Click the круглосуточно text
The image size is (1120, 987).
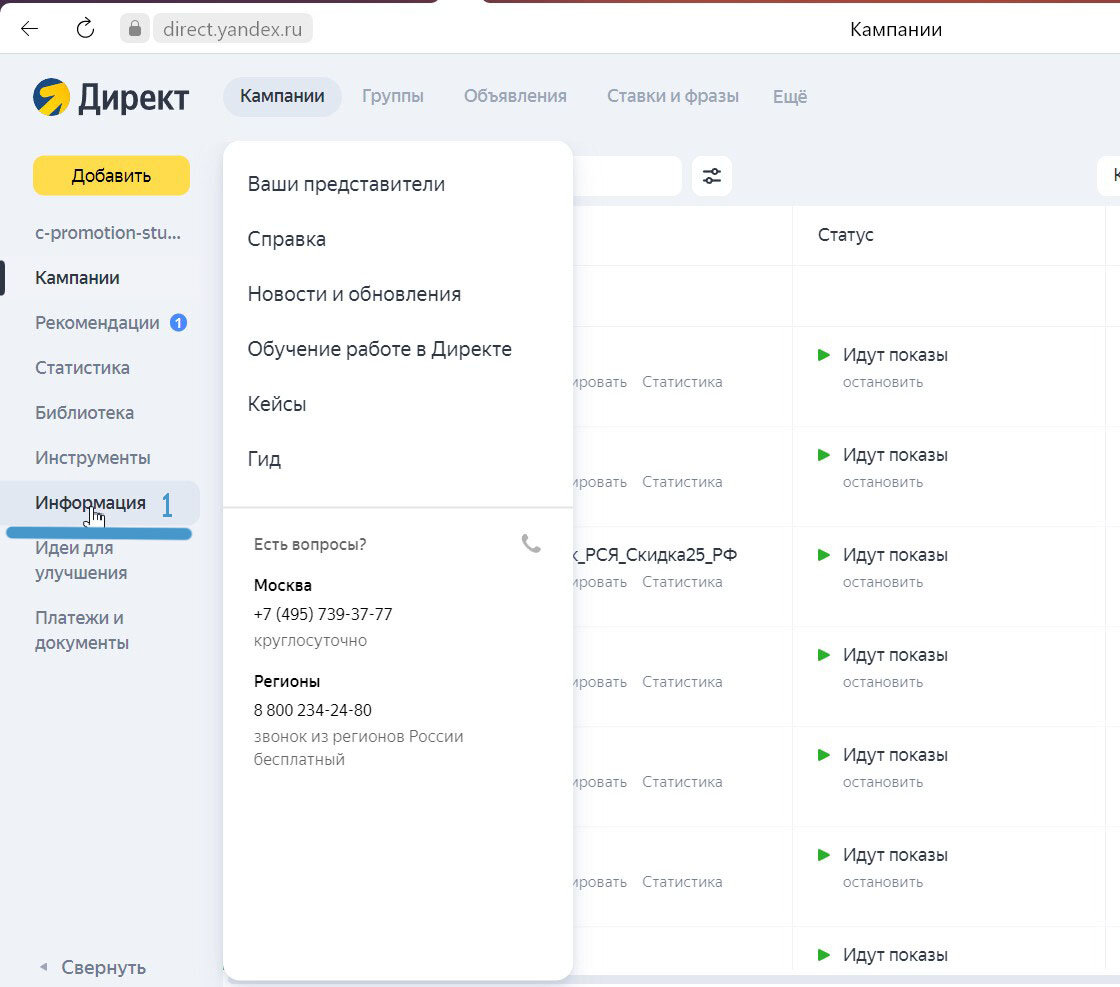310,641
